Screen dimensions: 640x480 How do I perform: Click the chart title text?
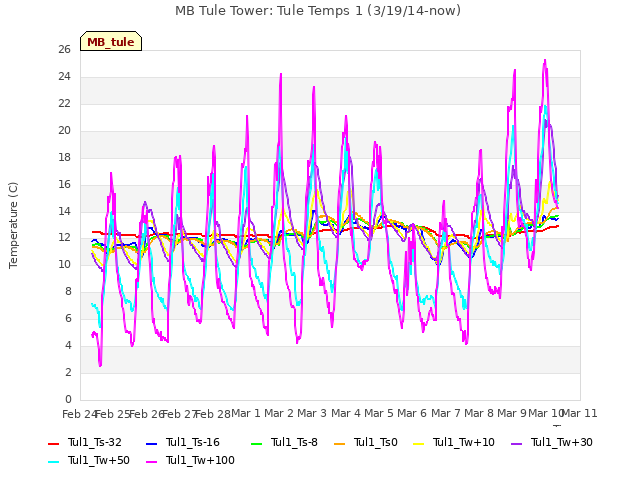tap(318, 11)
